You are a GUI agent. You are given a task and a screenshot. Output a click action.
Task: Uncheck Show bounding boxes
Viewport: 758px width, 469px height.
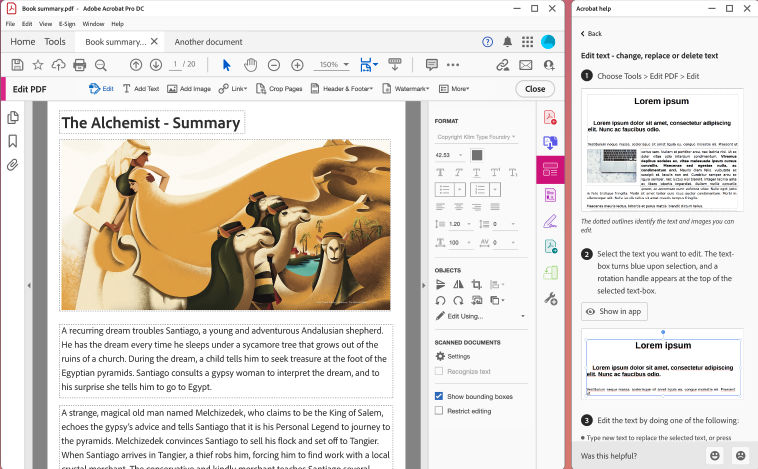[440, 396]
